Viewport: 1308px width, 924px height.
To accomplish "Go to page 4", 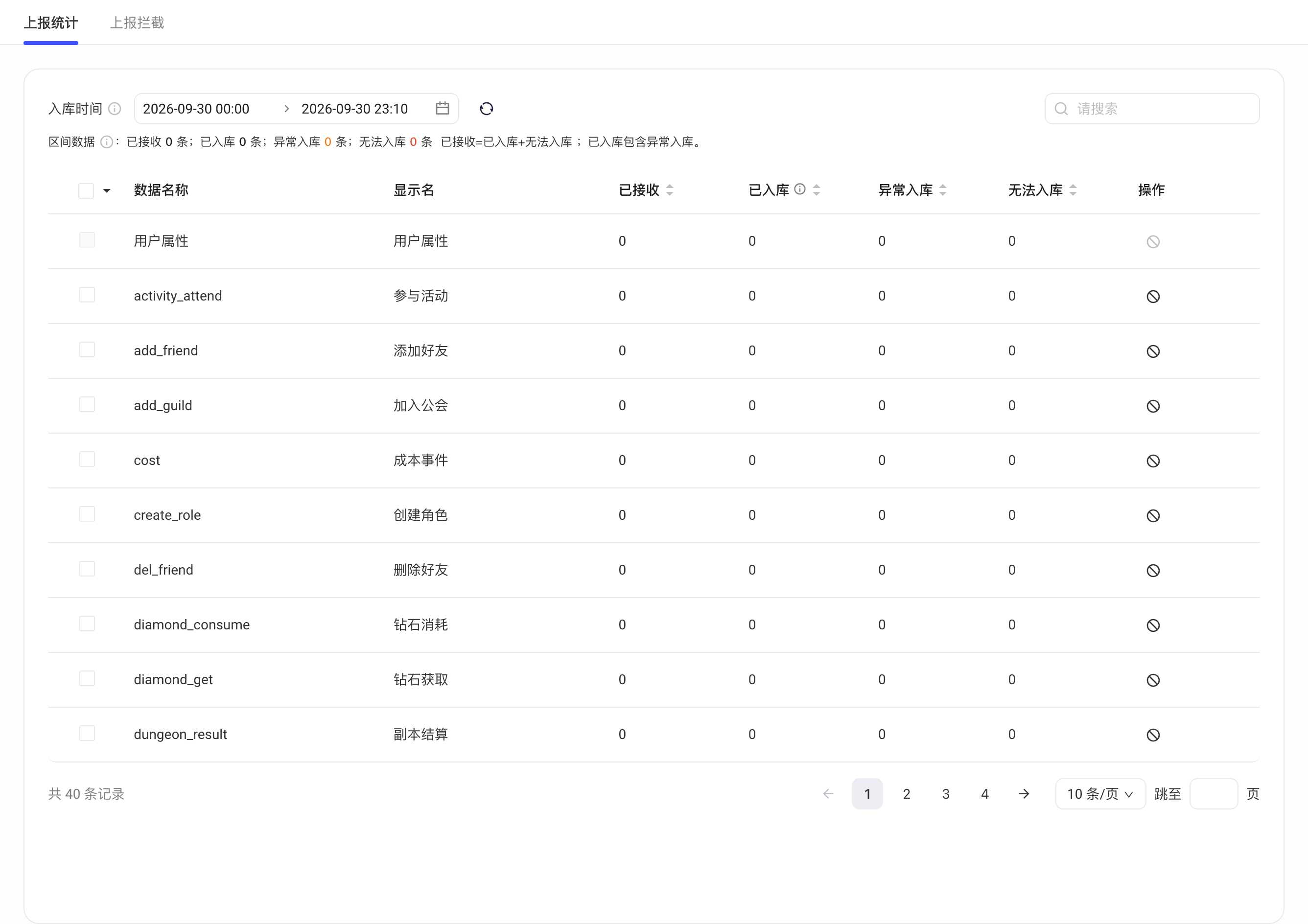I will coord(984,793).
